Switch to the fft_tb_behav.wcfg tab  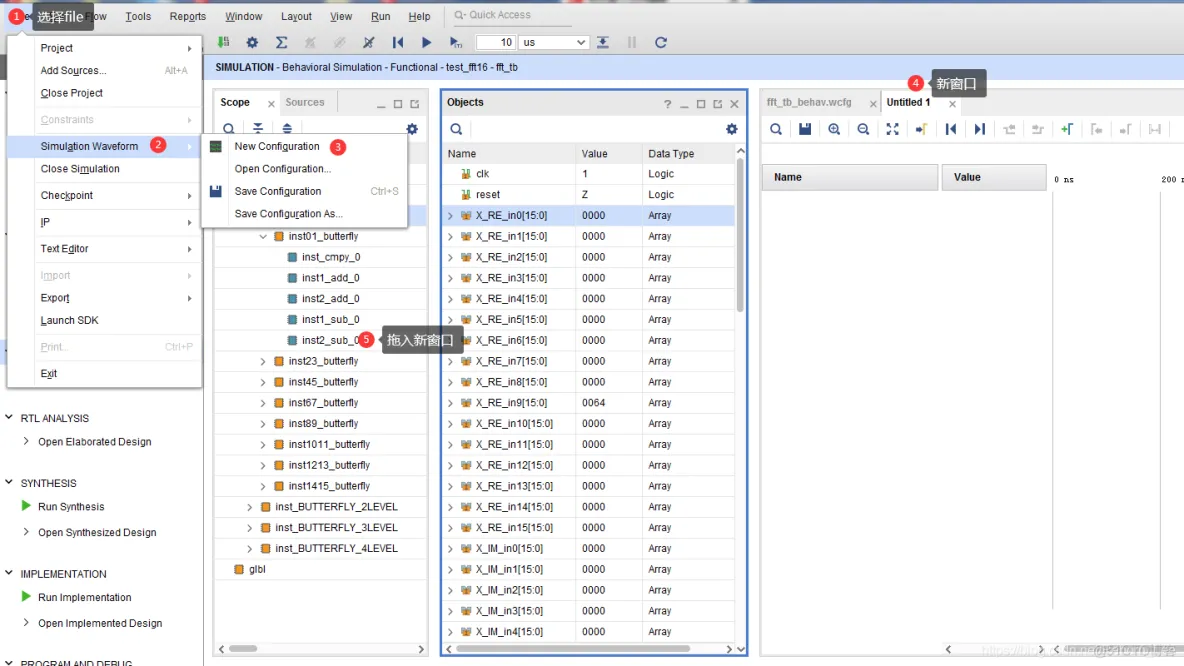click(809, 102)
